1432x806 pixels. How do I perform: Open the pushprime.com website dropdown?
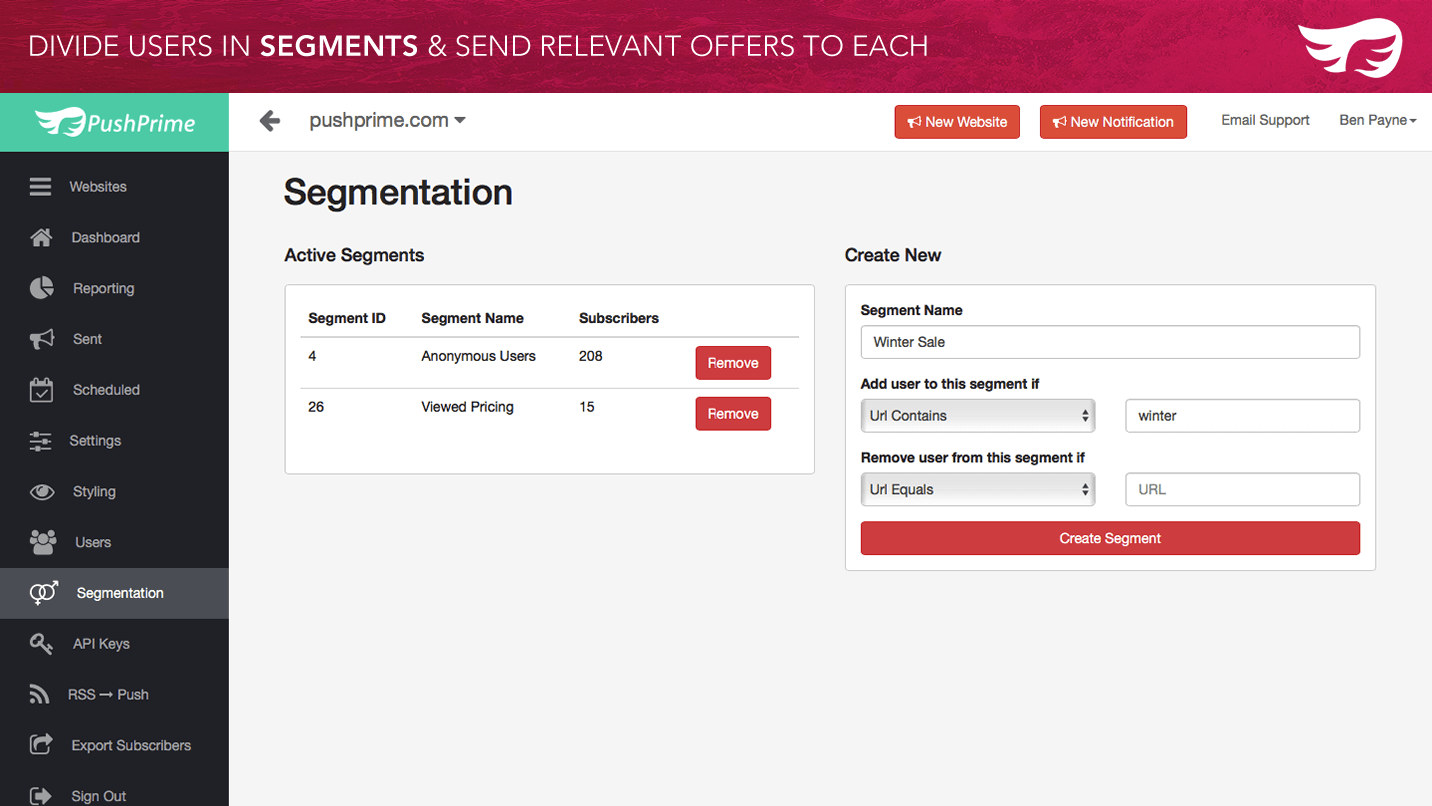(x=387, y=121)
